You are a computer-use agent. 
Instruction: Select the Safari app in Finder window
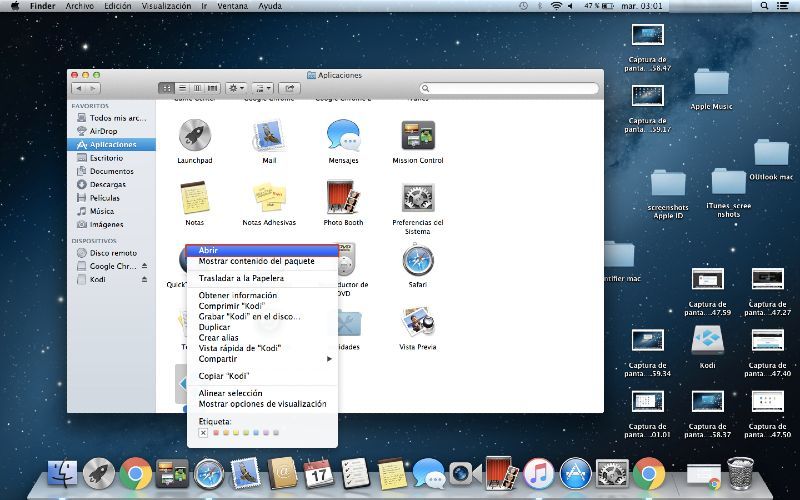point(418,260)
